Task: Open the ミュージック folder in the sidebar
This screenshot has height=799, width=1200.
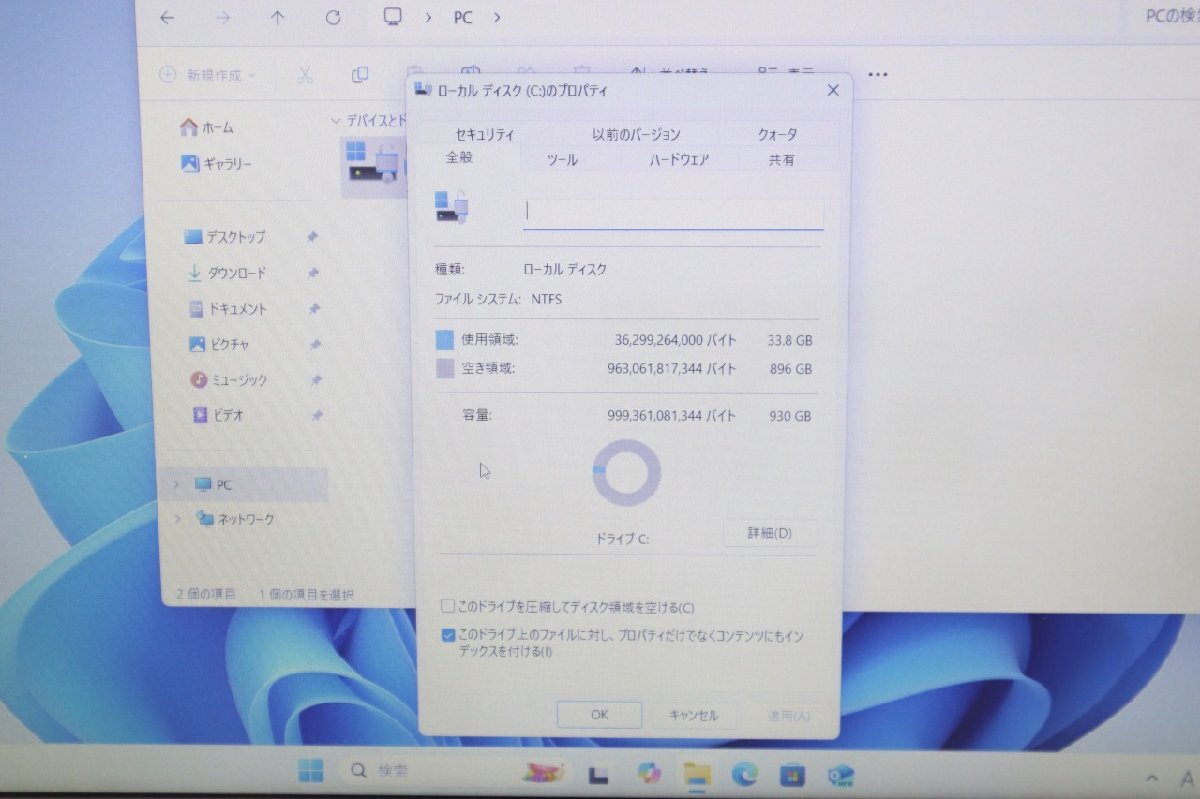Action: pyautogui.click(x=229, y=380)
